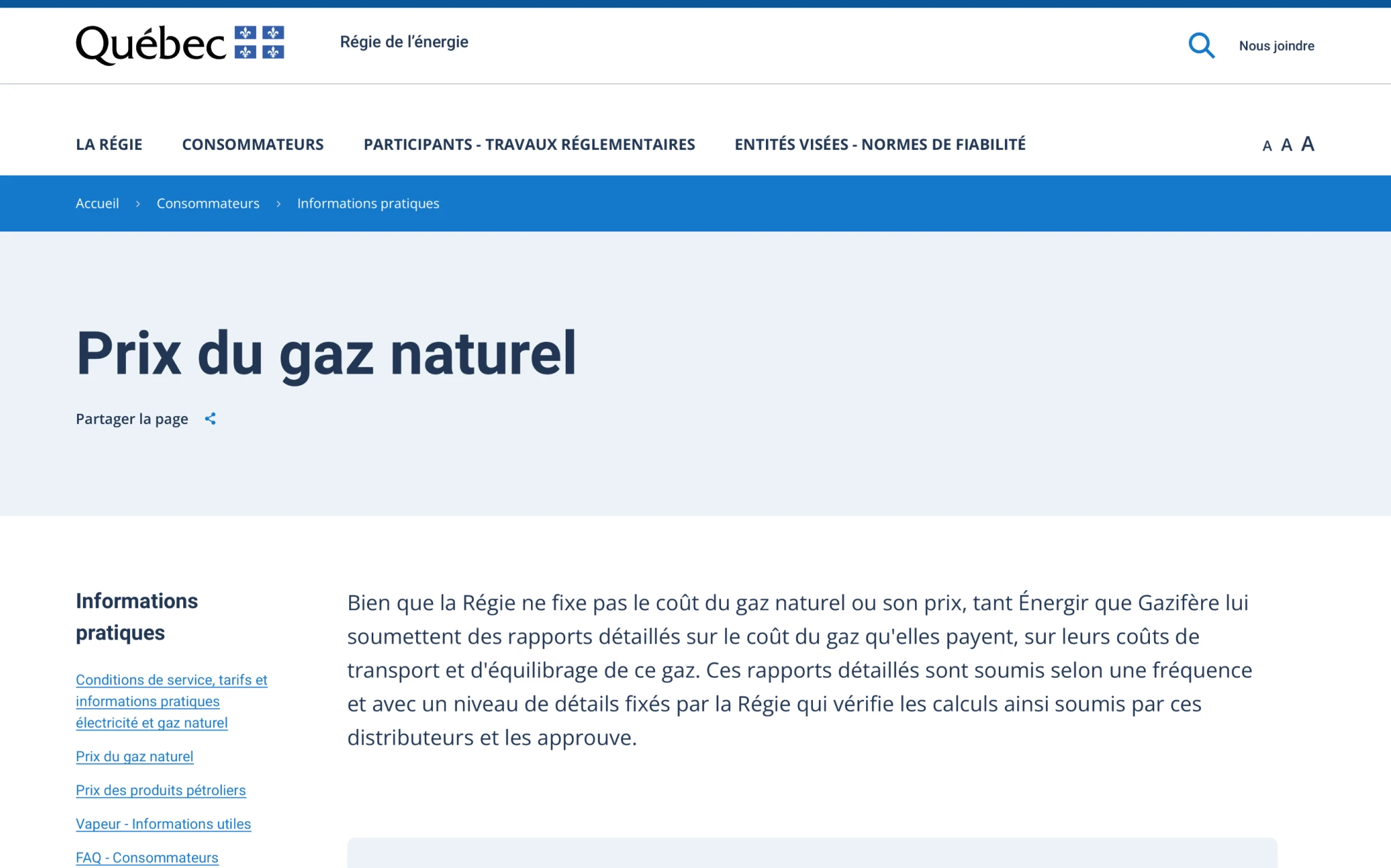1391x868 pixels.
Task: Open the LA RÉGIE menu
Action: [109, 144]
